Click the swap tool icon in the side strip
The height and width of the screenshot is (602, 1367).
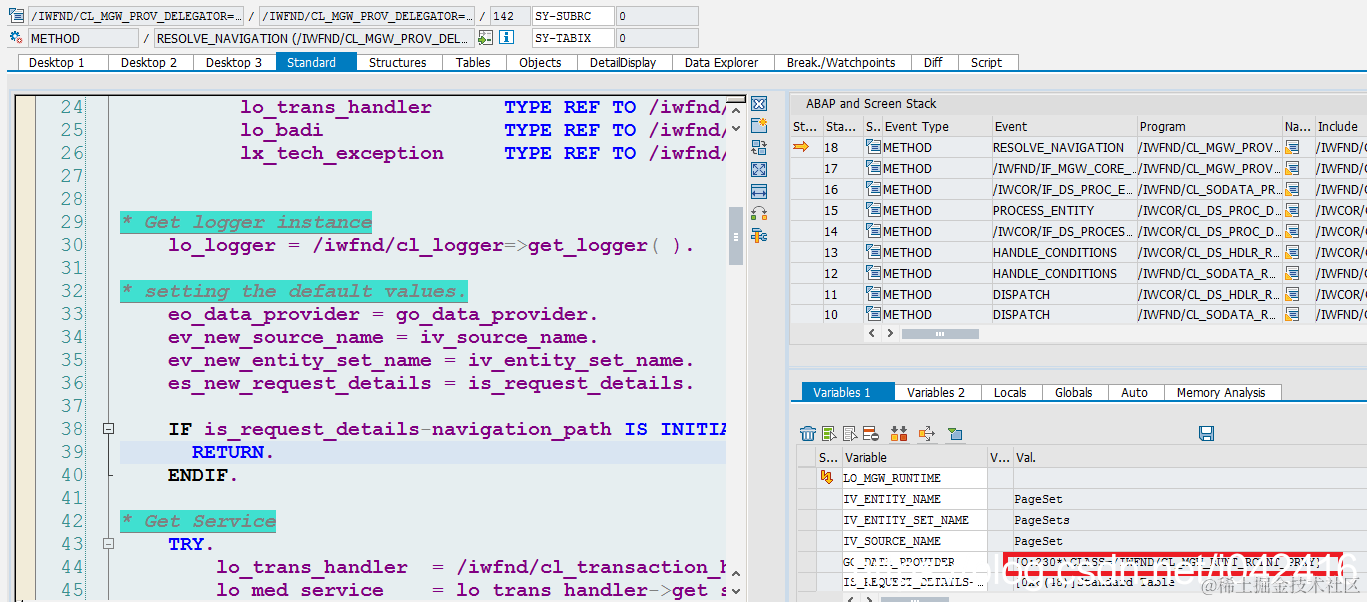[x=759, y=148]
